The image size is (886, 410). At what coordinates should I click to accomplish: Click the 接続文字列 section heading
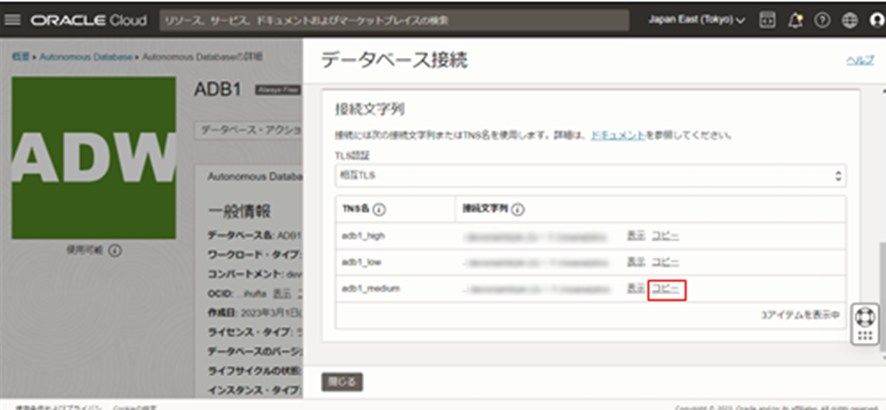pos(370,108)
